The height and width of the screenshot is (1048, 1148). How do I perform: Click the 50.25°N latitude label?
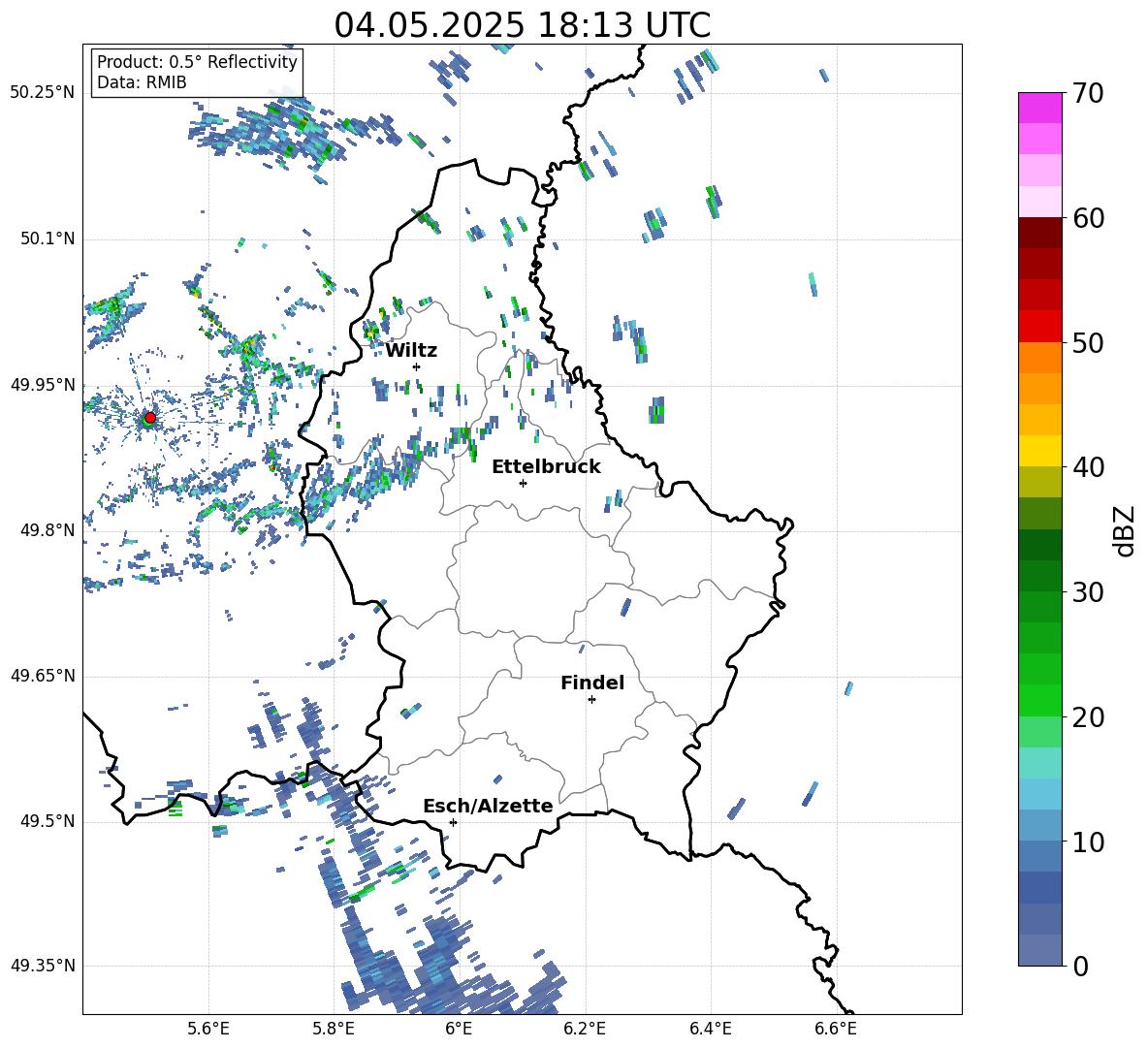tap(43, 93)
